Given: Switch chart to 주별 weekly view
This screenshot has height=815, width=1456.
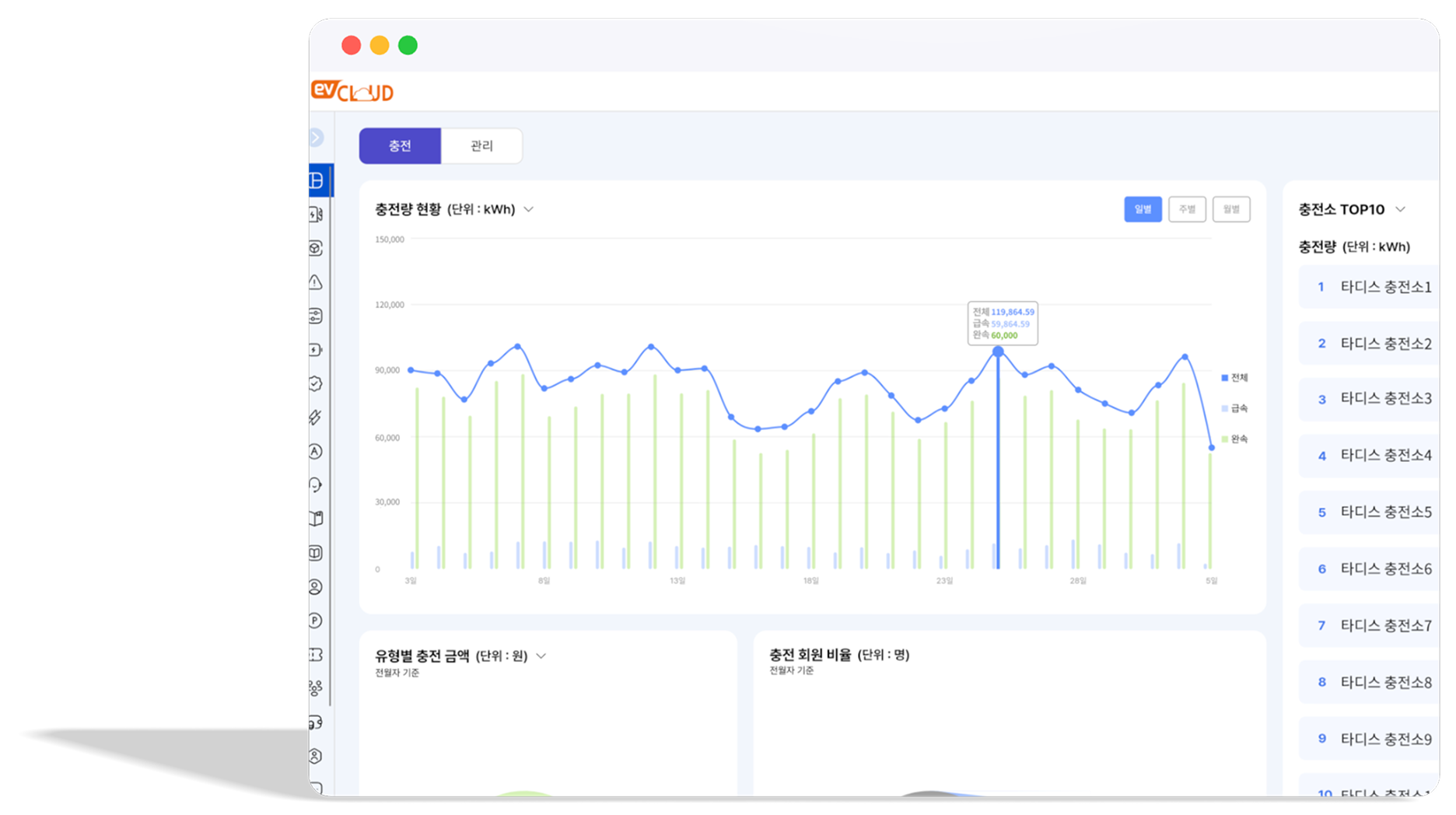Looking at the screenshot, I should tap(1187, 209).
